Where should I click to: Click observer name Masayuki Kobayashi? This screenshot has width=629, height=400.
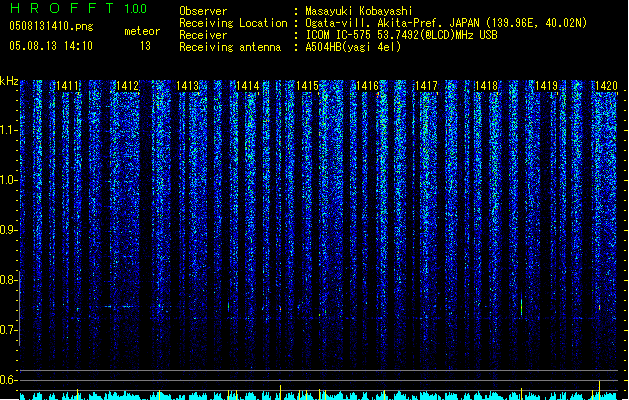359,11
